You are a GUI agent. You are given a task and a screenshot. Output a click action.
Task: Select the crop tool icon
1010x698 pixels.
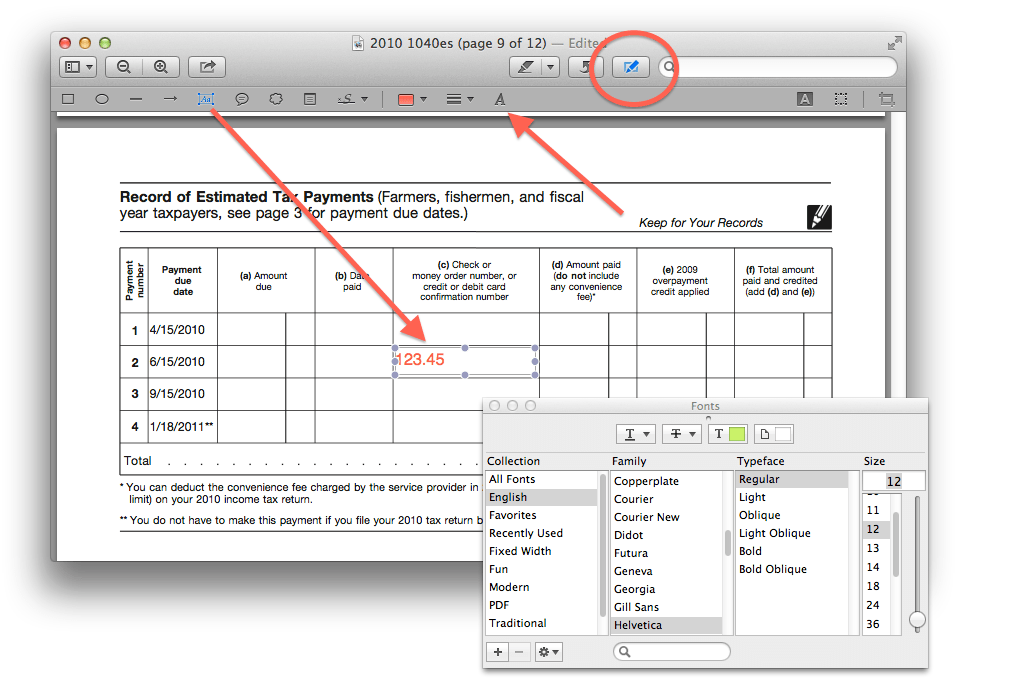(x=886, y=99)
